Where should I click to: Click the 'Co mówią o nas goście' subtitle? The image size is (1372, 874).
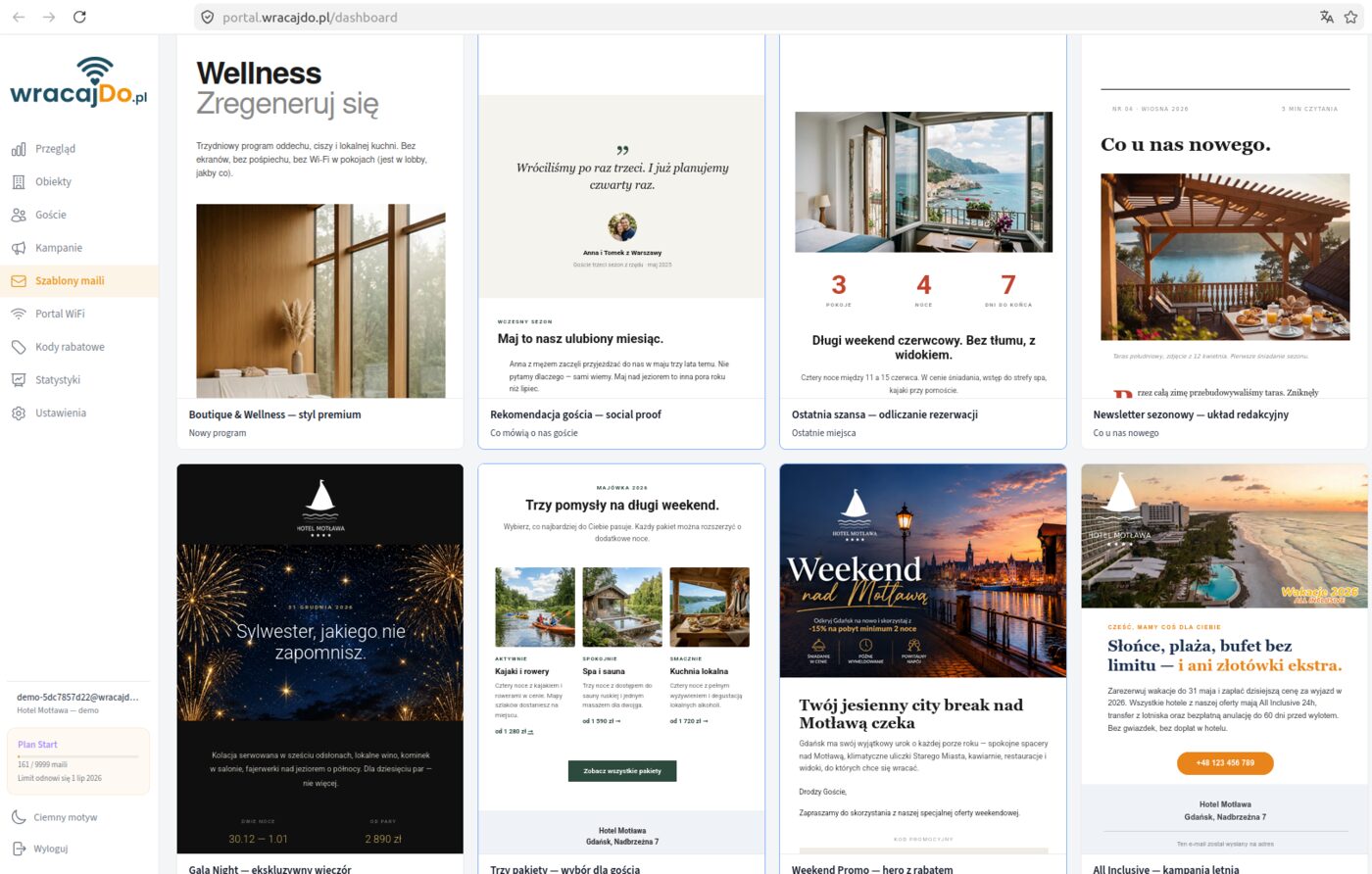click(534, 433)
